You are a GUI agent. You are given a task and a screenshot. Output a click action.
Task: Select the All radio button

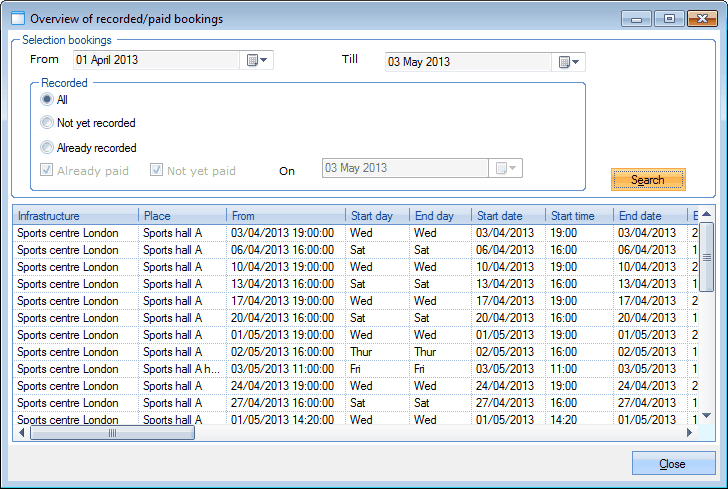pos(47,100)
